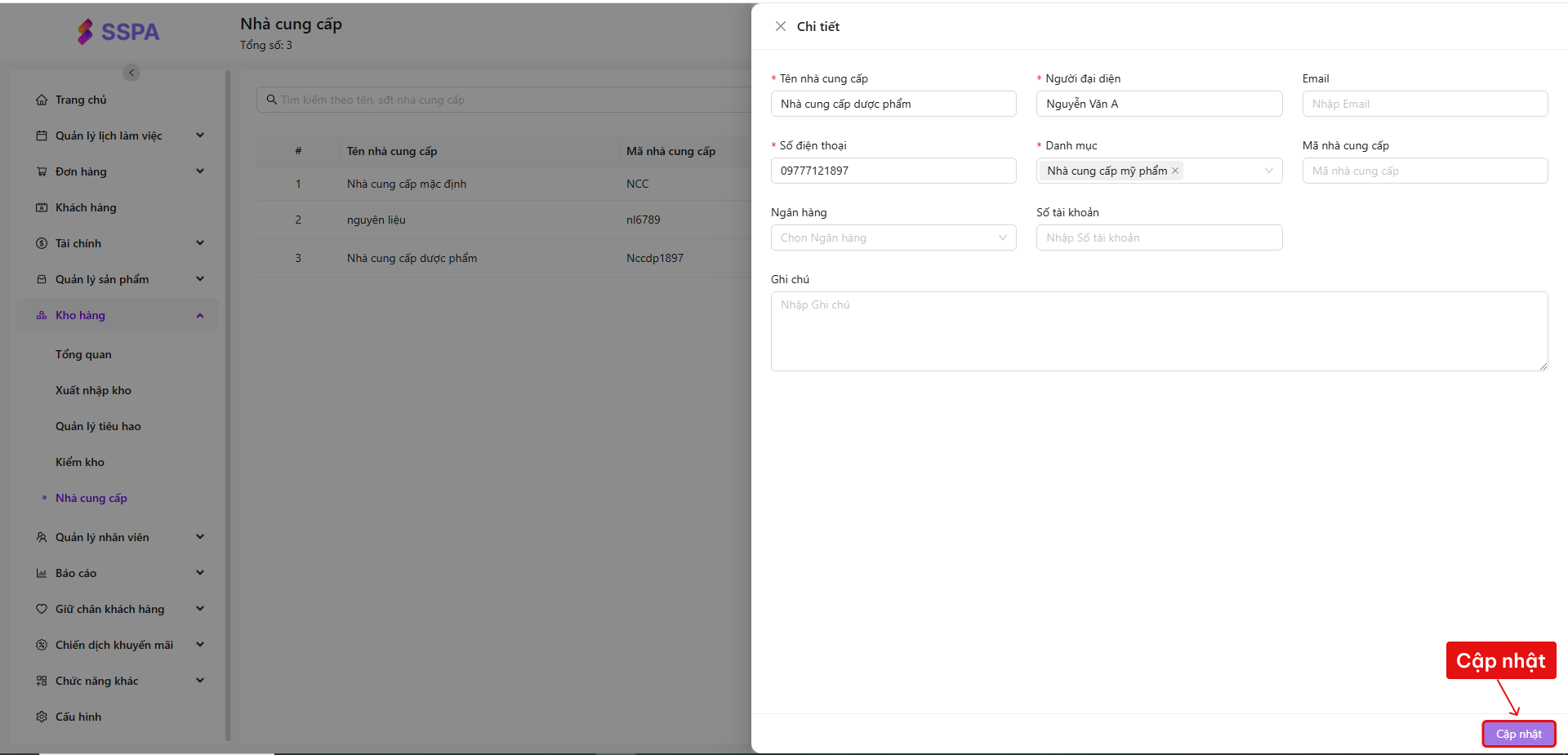Go to Trang chủ
Image resolution: width=1568 pixels, height=755 pixels.
pos(81,100)
